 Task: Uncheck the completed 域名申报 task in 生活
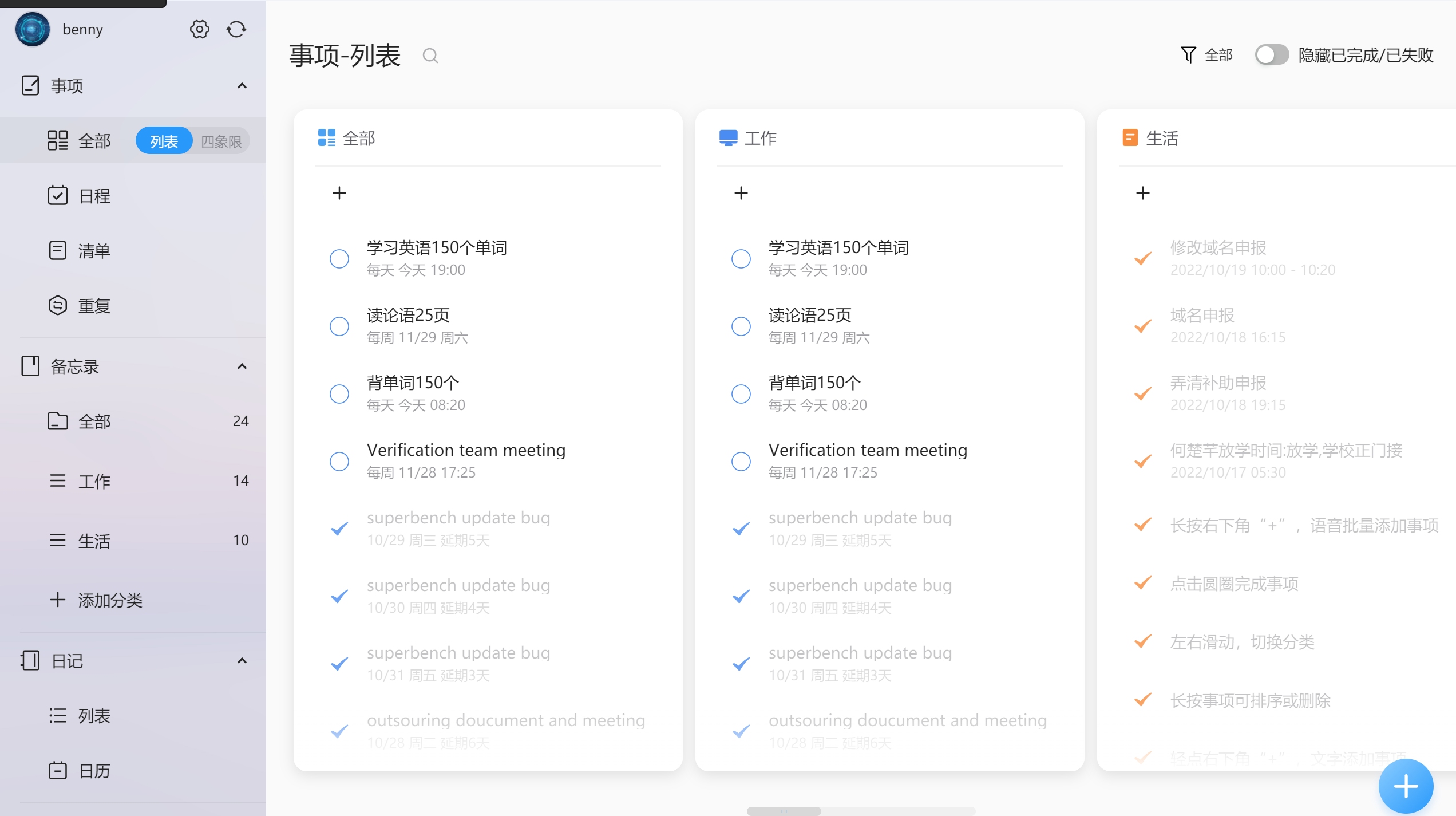[1143, 326]
